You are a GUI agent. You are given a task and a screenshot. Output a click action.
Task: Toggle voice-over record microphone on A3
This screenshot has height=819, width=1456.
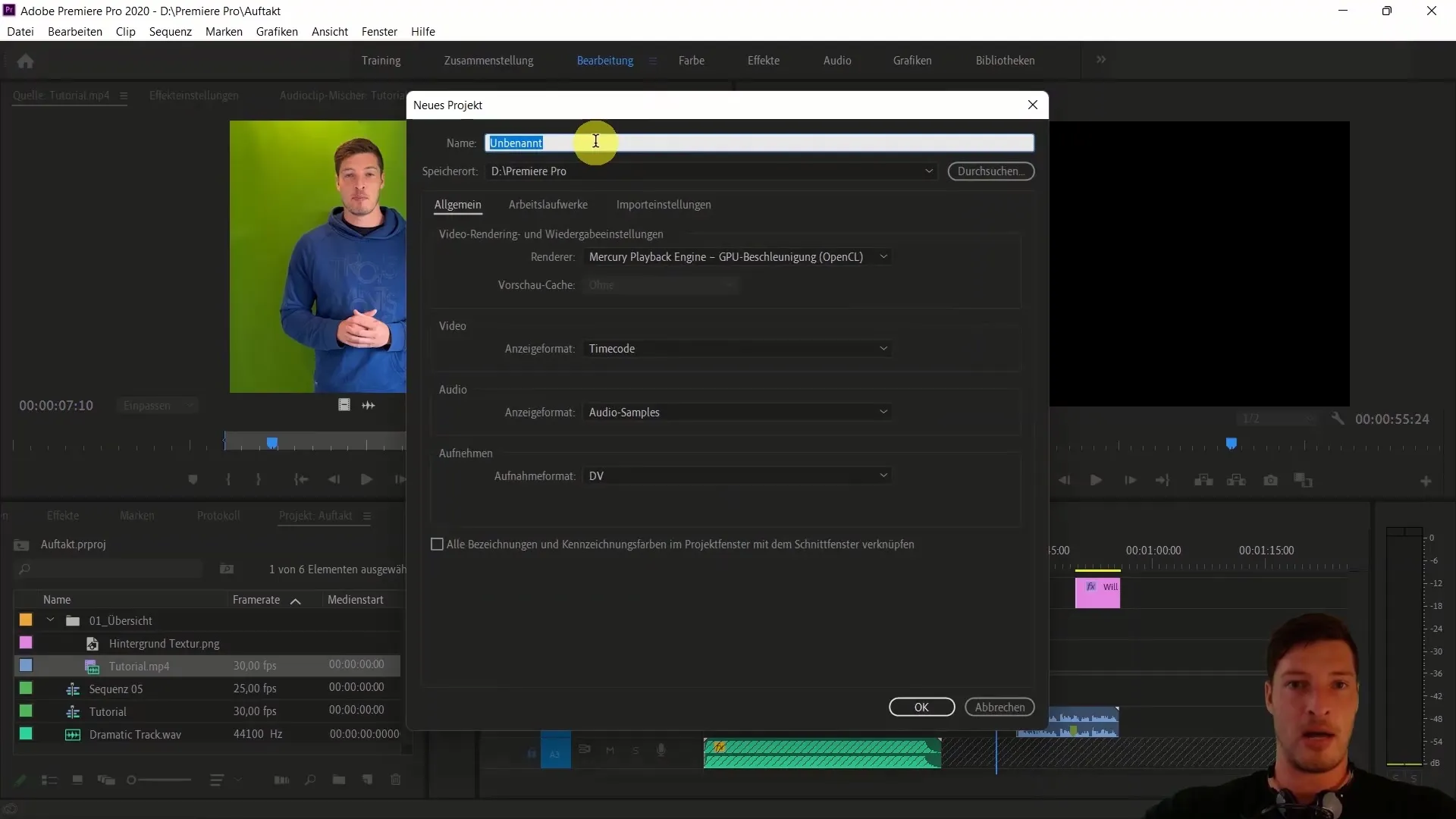661,750
